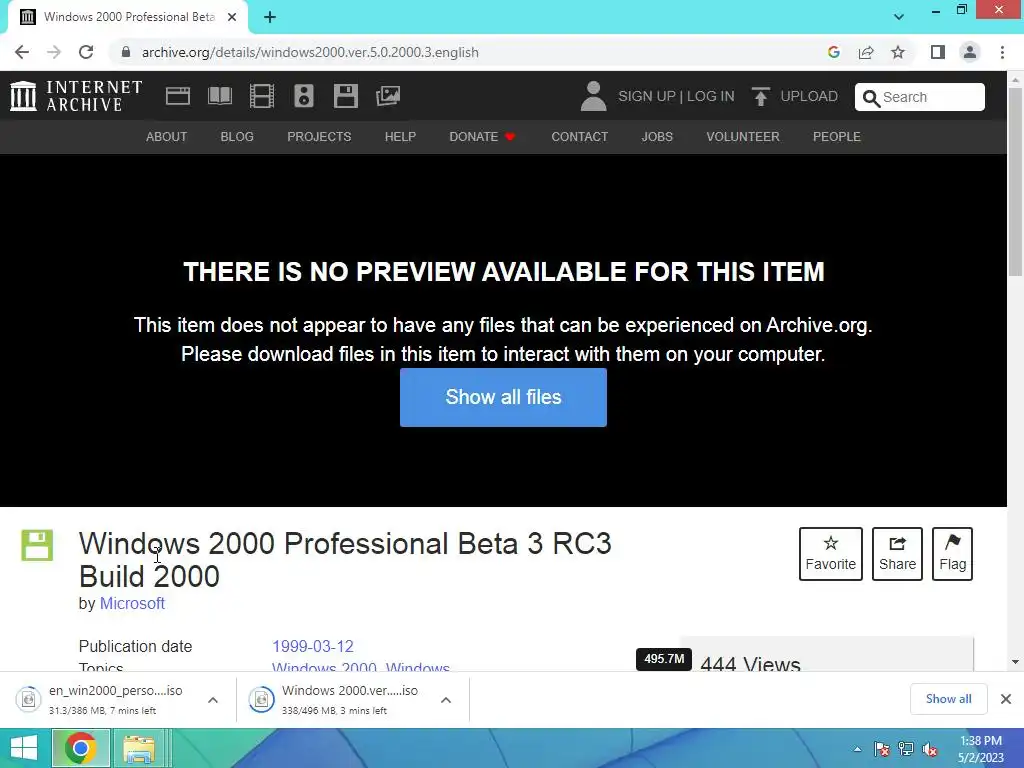Open the Audio speaker icon
The height and width of the screenshot is (768, 1024).
pos(304,96)
